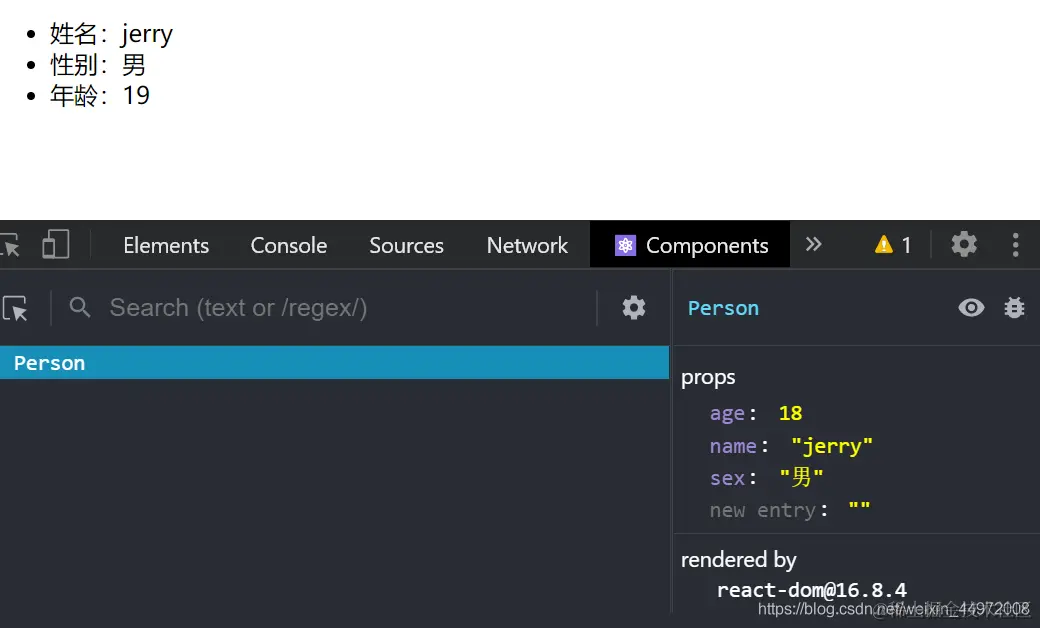Click the bug icon to log component data

pos(1014,308)
